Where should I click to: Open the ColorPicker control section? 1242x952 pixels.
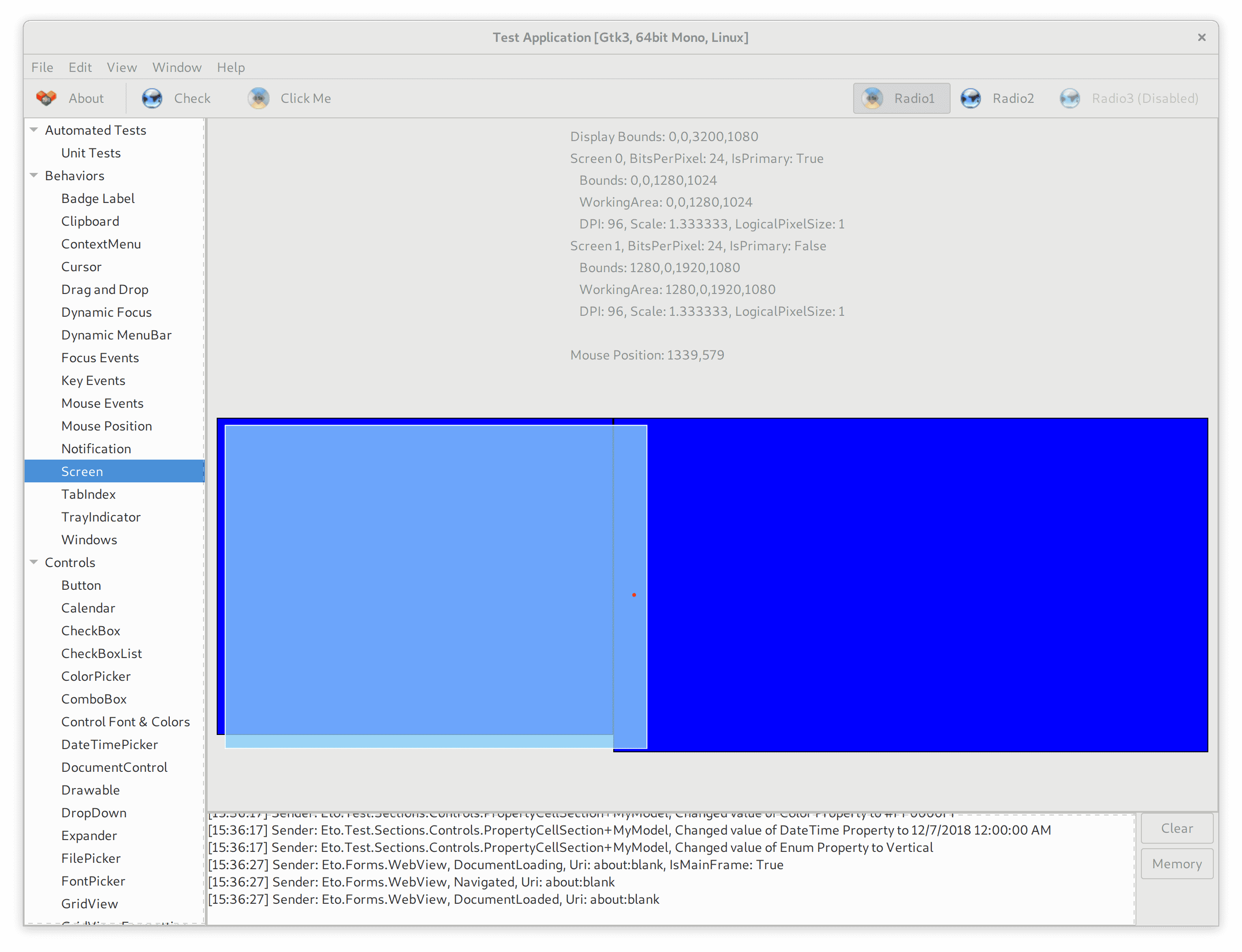[96, 676]
